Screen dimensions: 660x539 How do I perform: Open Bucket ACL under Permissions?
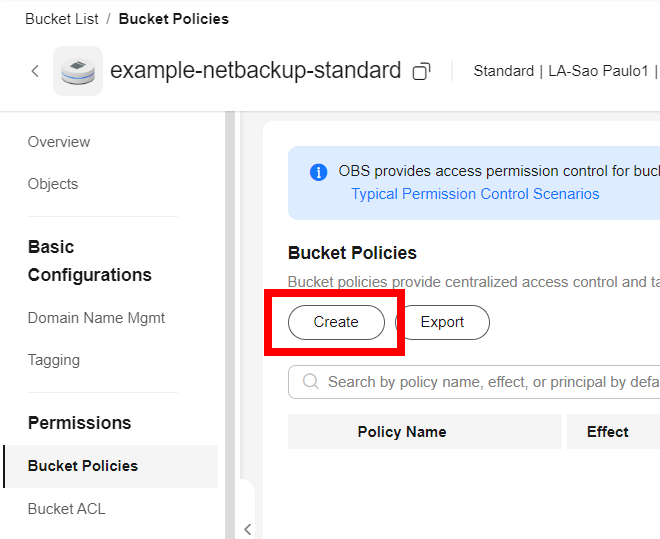point(66,509)
